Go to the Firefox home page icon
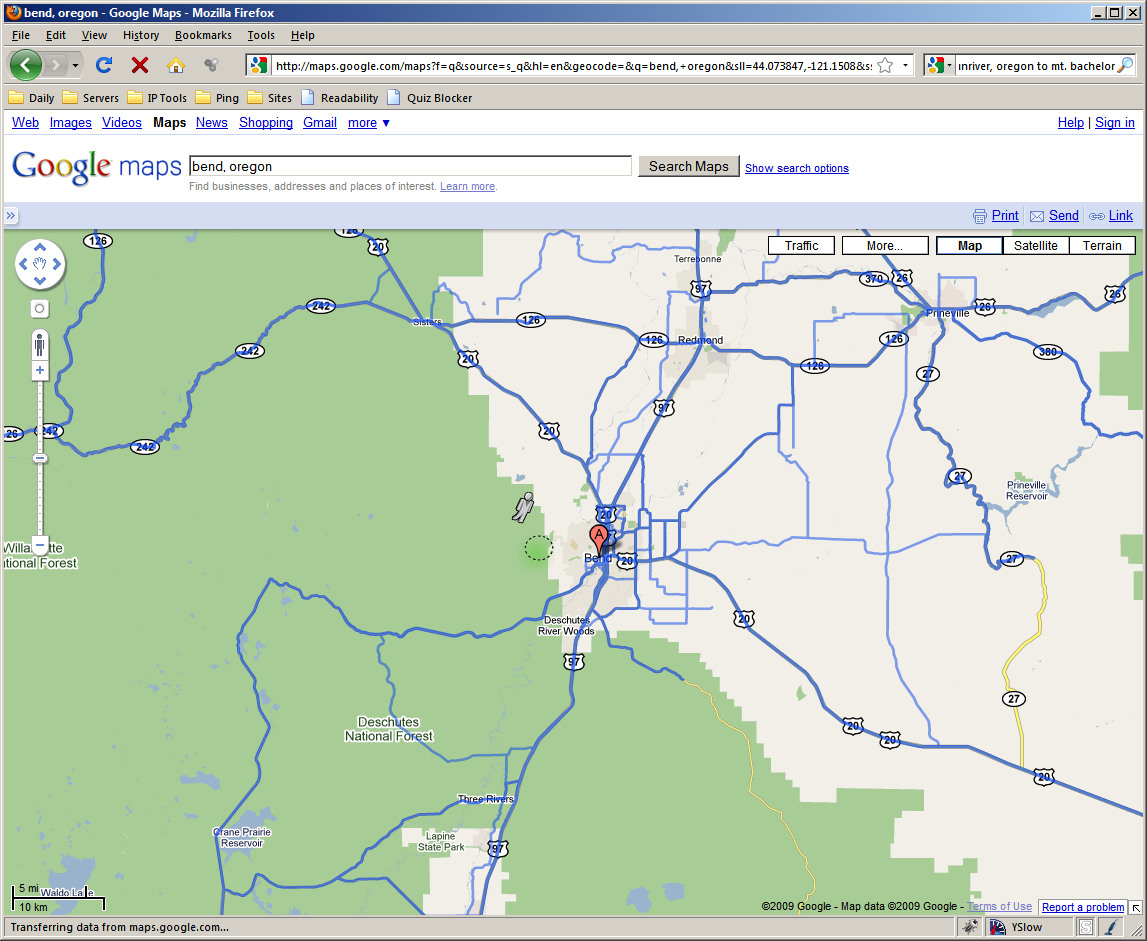Screen dimensions: 1147x941 point(175,65)
